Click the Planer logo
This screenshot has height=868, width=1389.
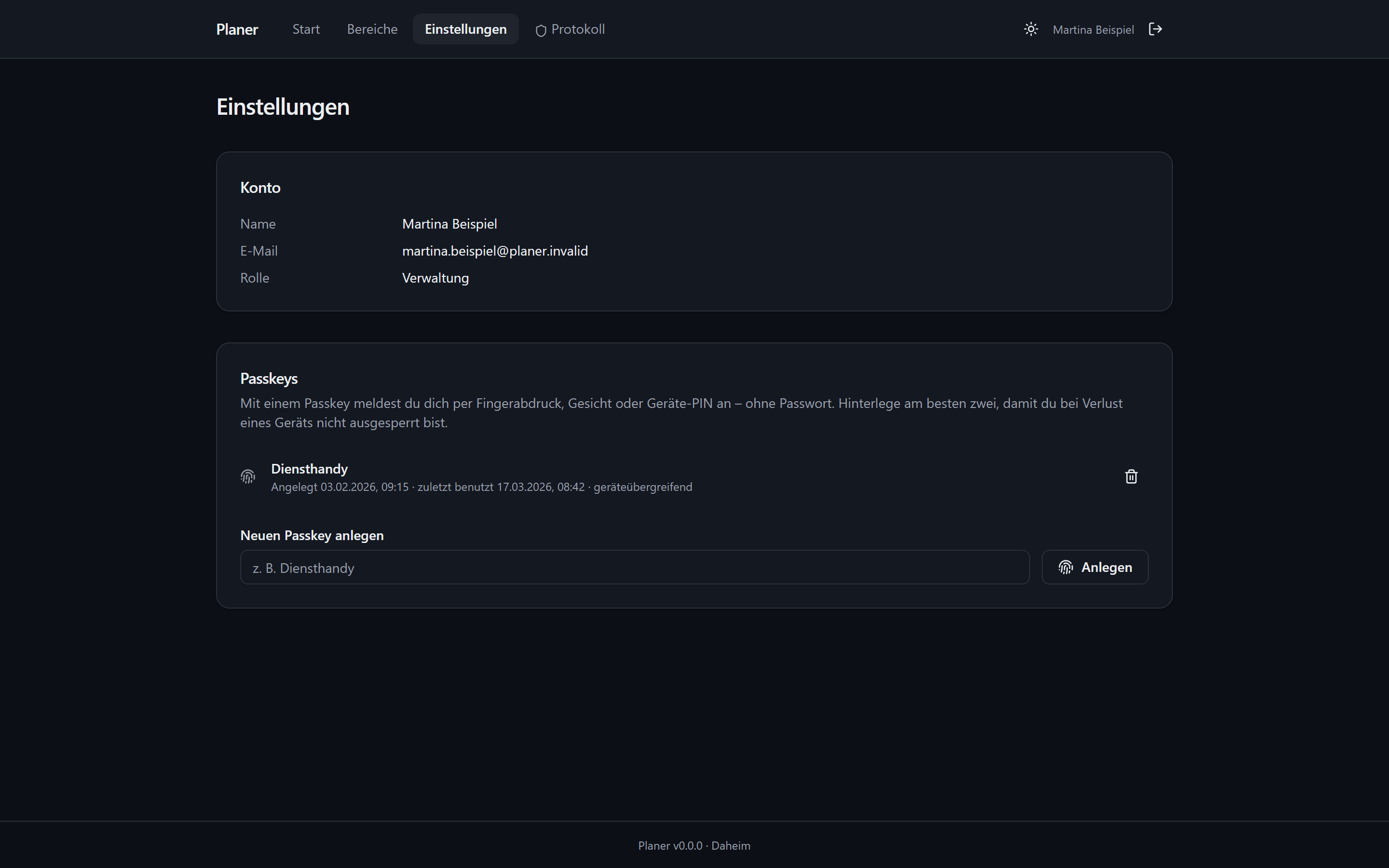[237, 29]
